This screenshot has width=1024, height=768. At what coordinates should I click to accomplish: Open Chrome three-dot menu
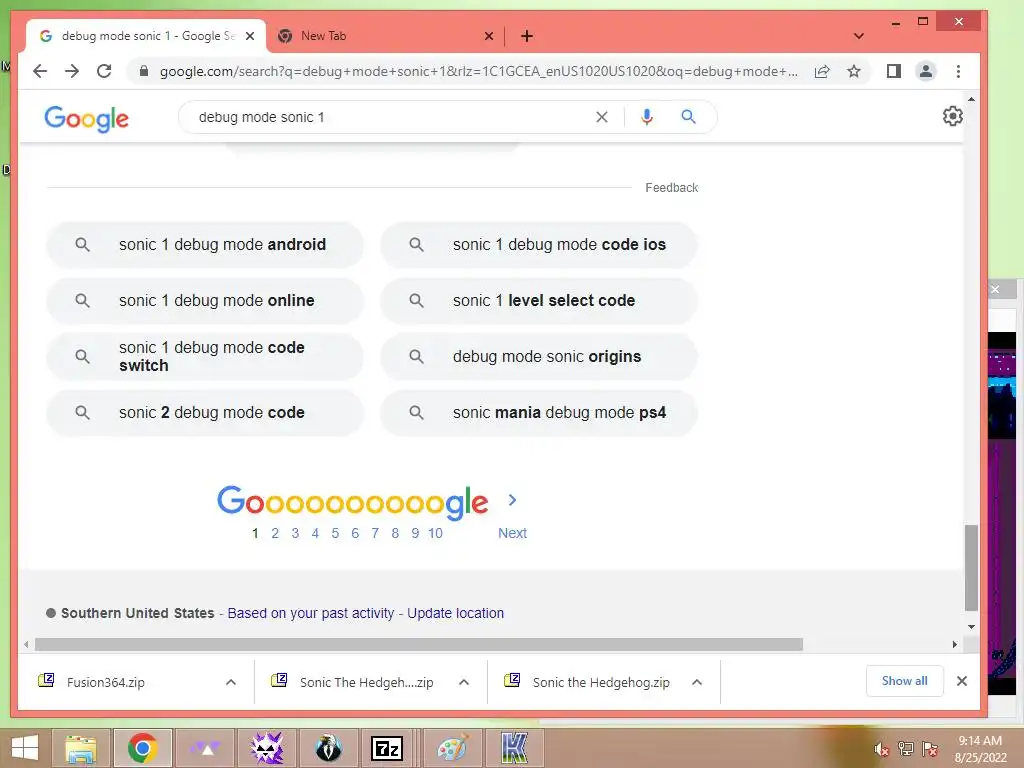[x=958, y=71]
